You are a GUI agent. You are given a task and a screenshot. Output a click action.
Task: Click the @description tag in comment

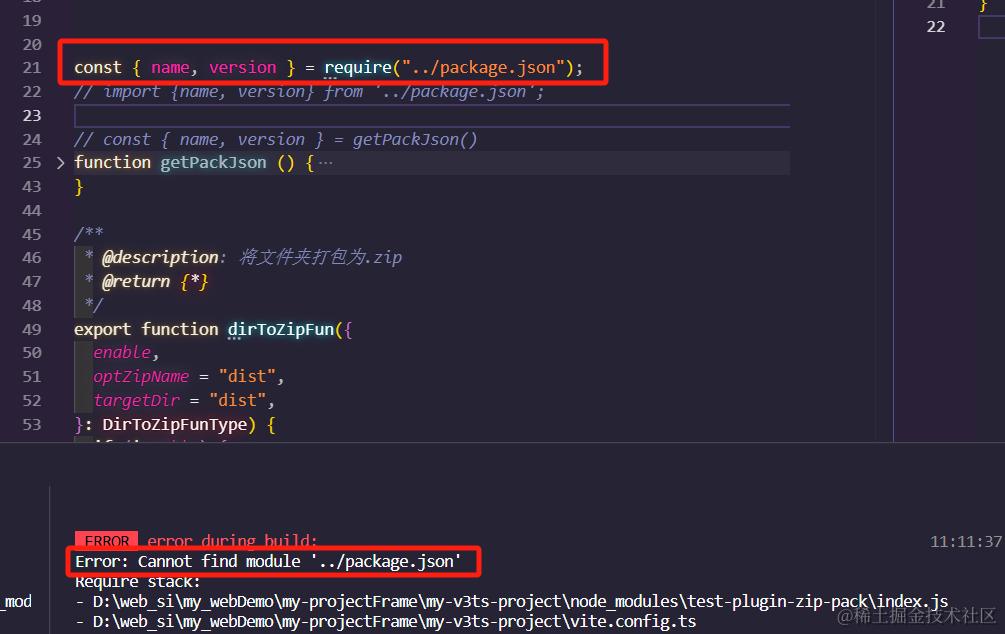point(160,258)
